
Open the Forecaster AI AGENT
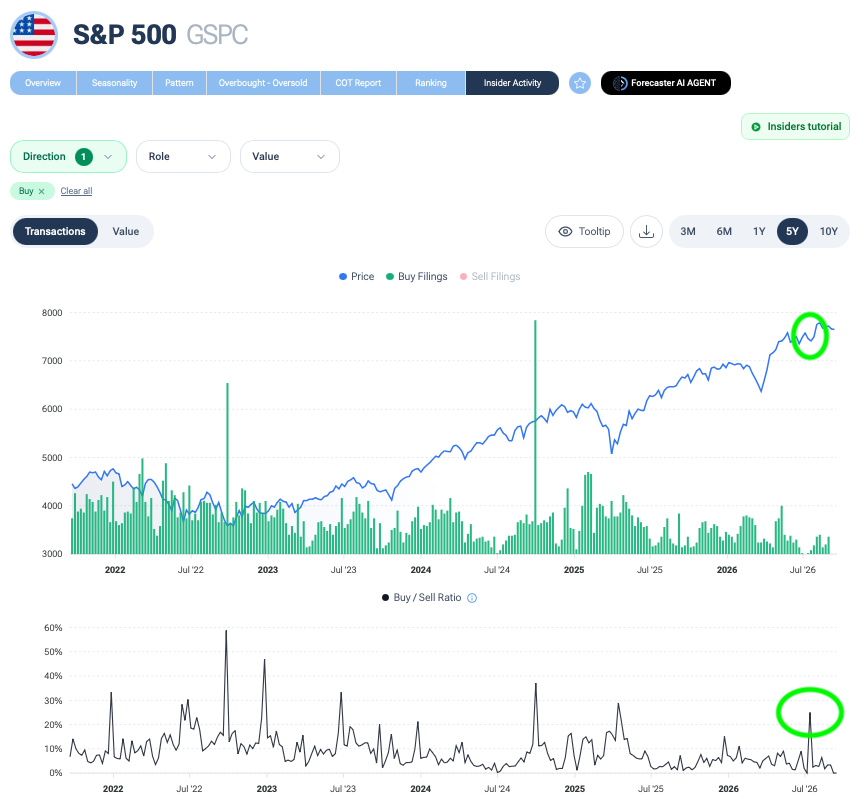pyautogui.click(x=666, y=83)
